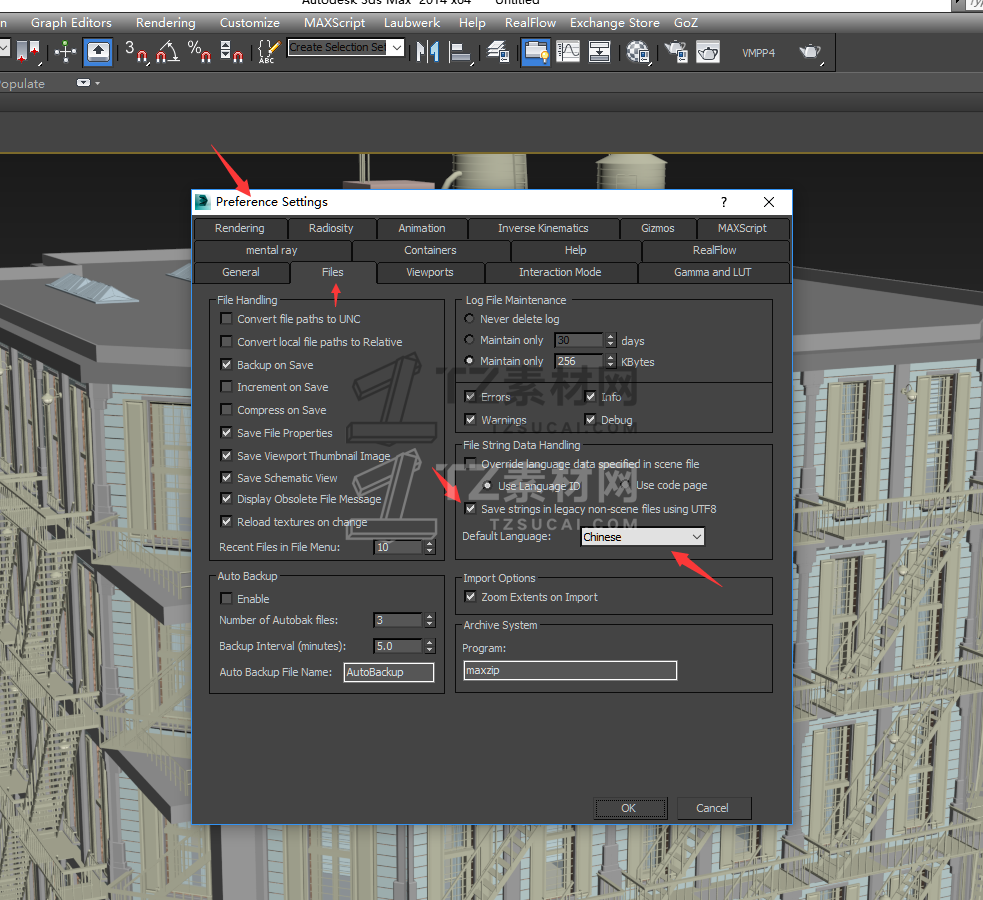Select the Never delete log radio button
The height and width of the screenshot is (900, 983).
(470, 319)
